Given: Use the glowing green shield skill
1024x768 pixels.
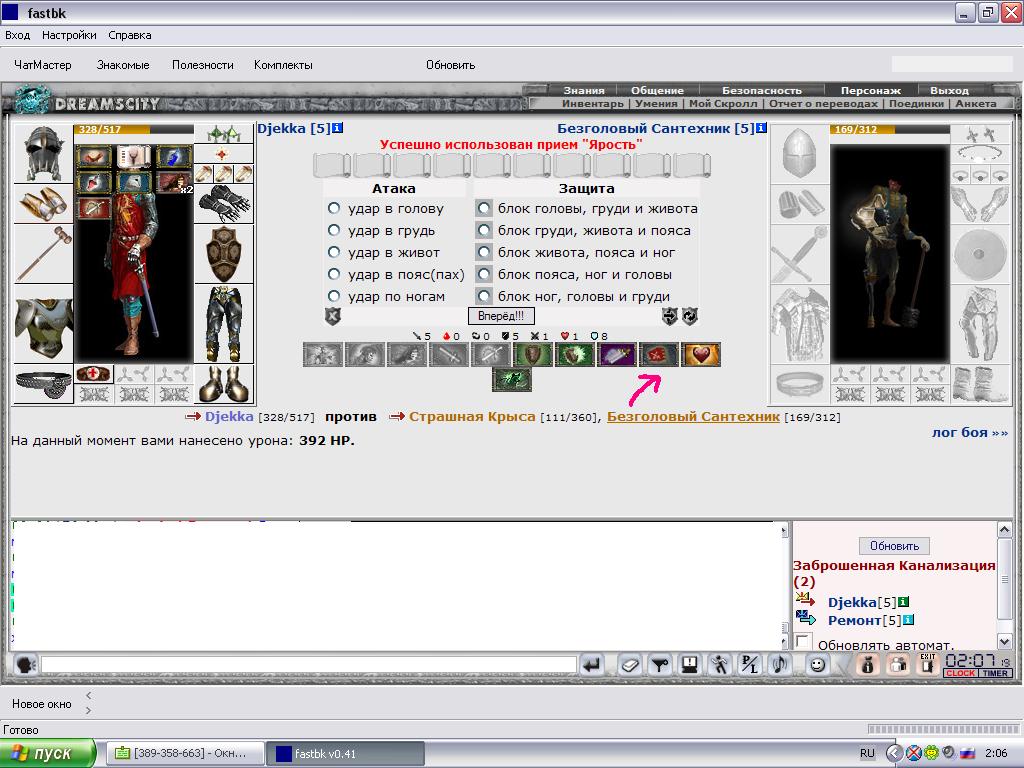Looking at the screenshot, I should click(575, 355).
